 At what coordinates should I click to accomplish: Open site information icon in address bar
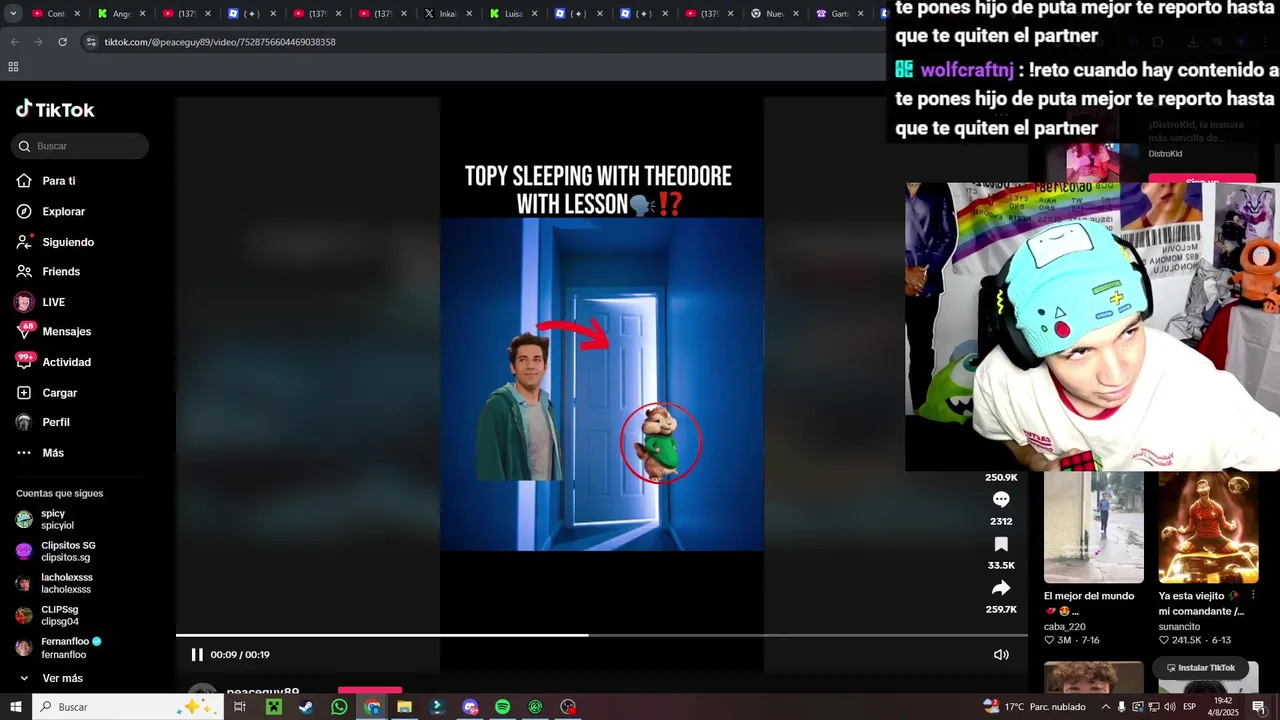(x=91, y=42)
